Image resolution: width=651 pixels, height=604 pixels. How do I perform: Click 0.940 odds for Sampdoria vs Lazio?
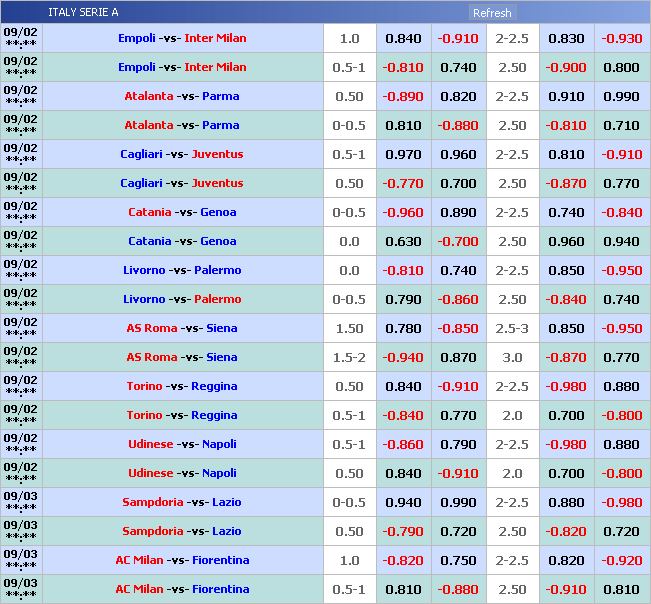(403, 502)
